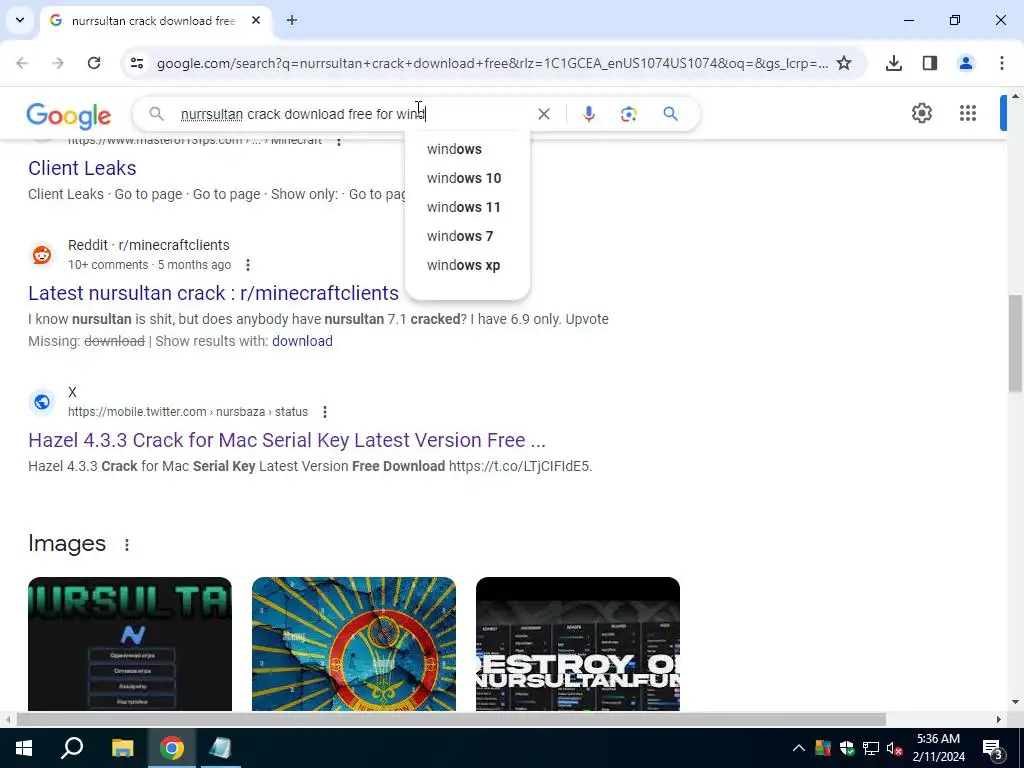Submit search with blue magnifier icon
This screenshot has height=768, width=1024.
point(670,114)
